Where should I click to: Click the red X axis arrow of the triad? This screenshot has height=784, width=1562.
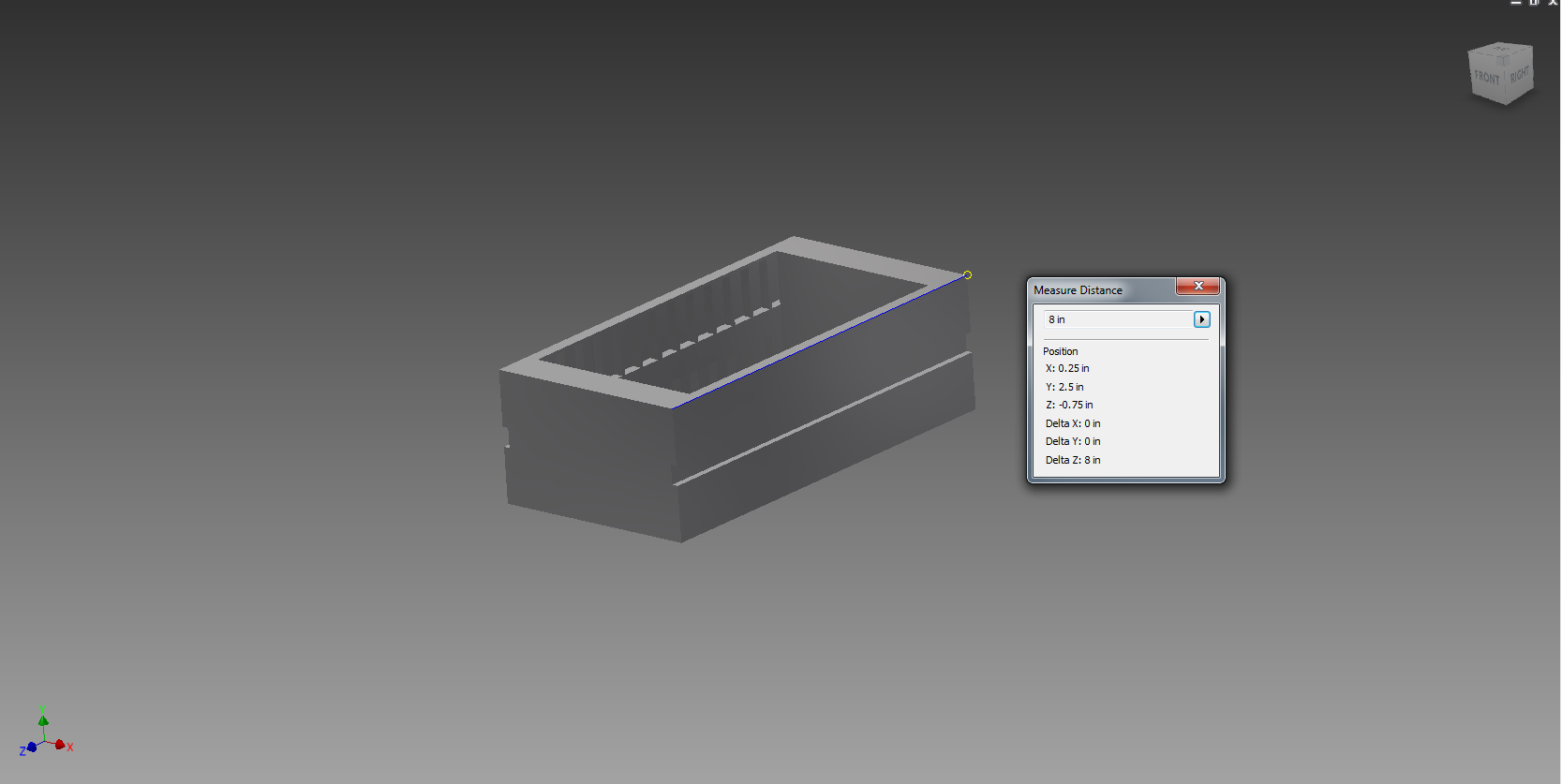[x=61, y=745]
